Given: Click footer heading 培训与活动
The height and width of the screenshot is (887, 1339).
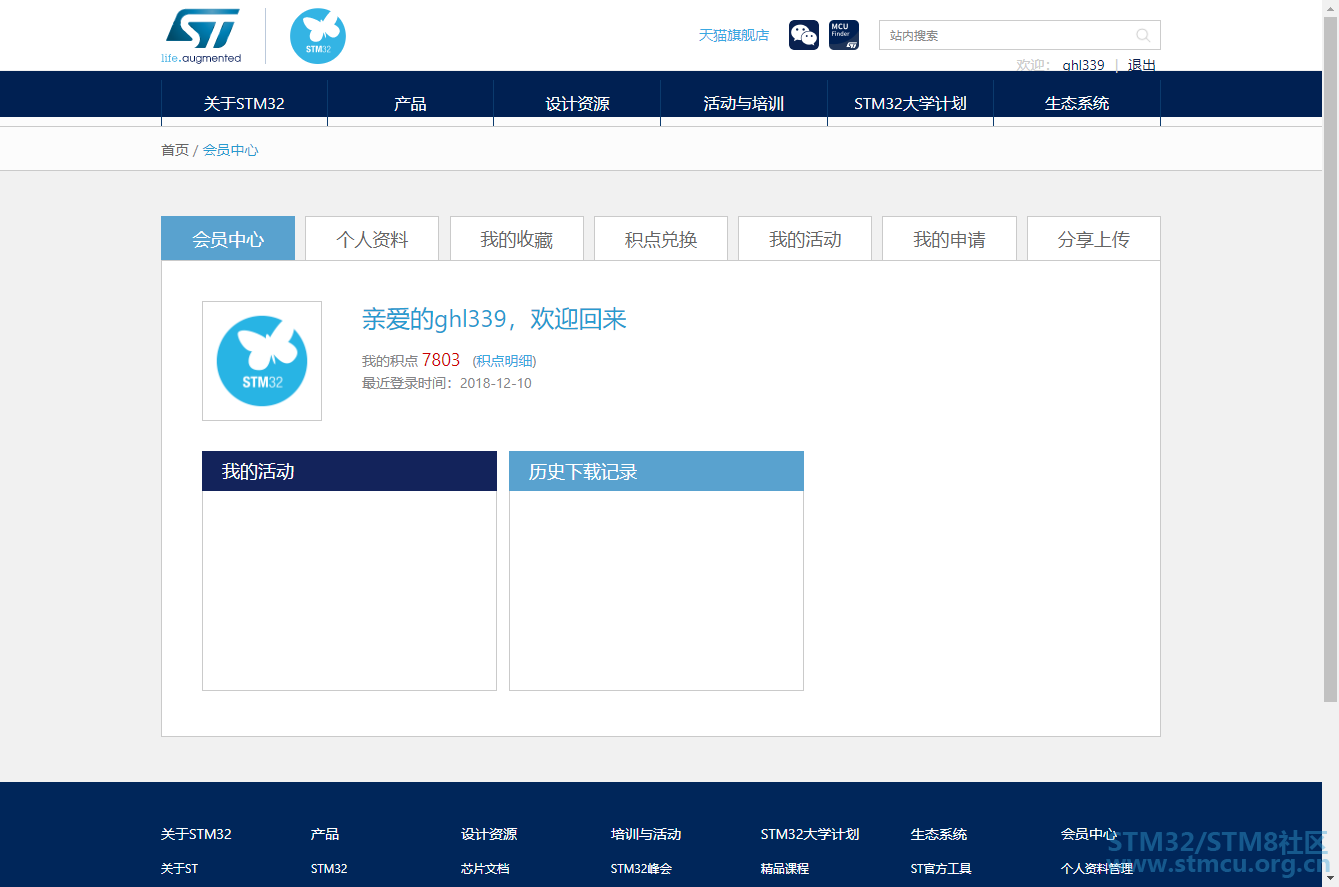Looking at the screenshot, I should (646, 834).
